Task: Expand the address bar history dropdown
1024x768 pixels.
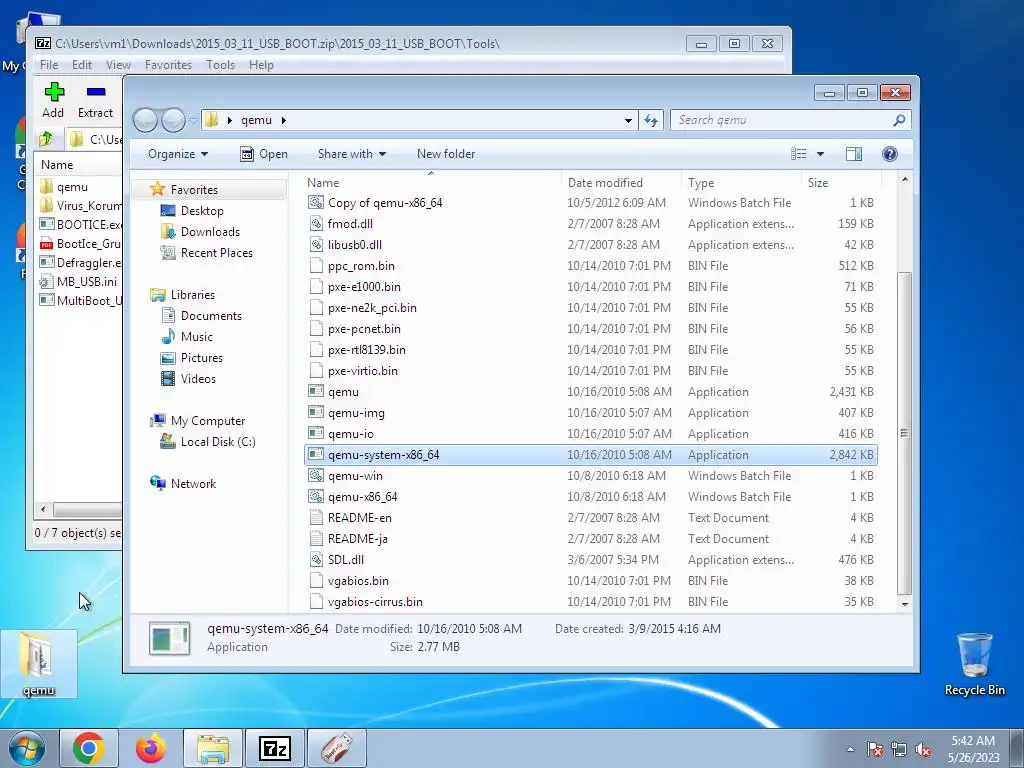Action: tap(628, 121)
